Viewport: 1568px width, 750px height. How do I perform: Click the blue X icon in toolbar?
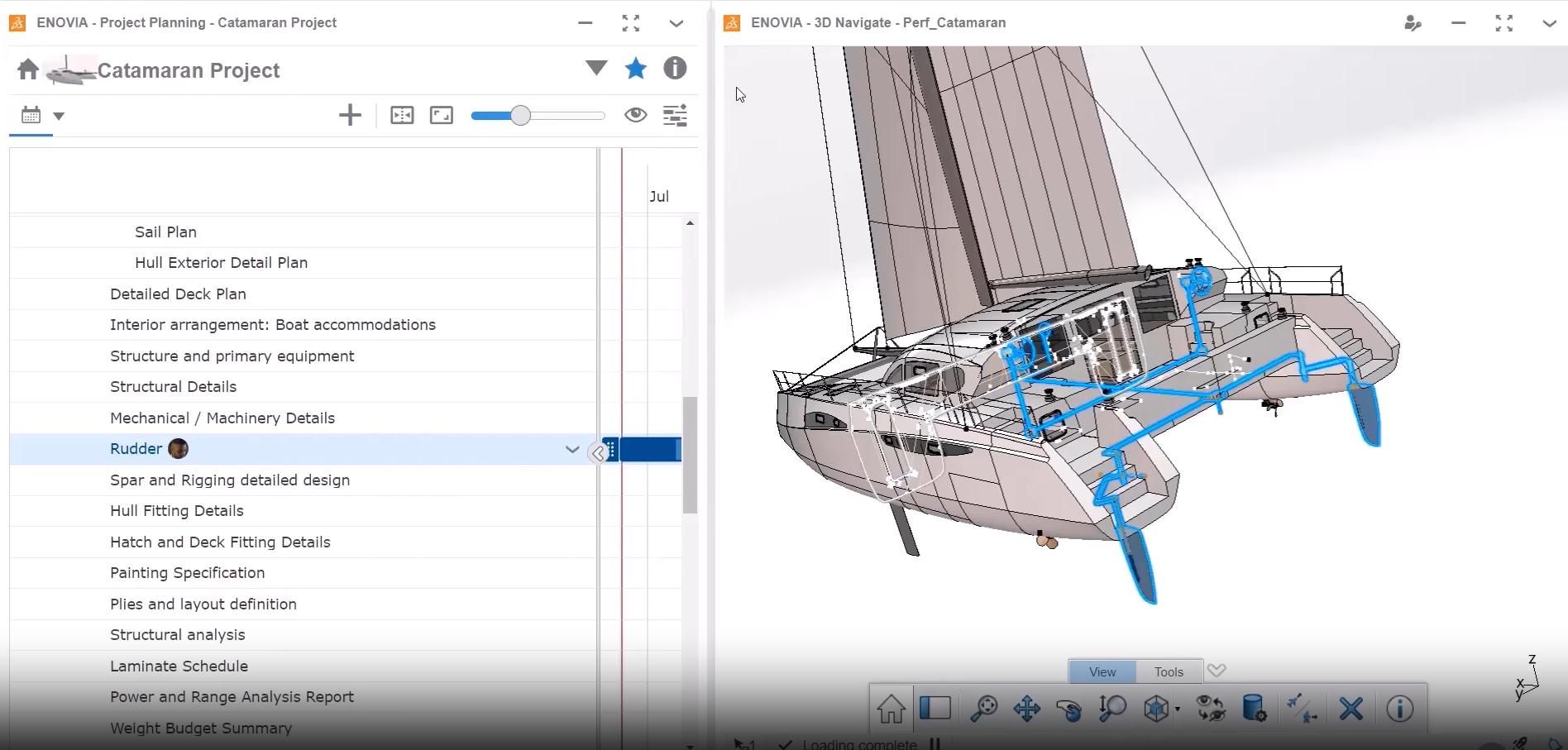(1350, 709)
